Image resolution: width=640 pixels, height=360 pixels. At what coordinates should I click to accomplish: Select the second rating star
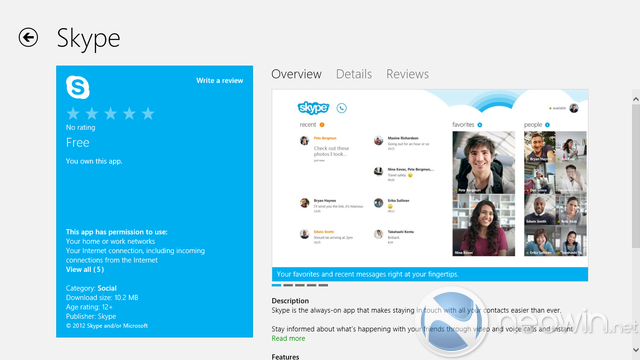pos(92,113)
